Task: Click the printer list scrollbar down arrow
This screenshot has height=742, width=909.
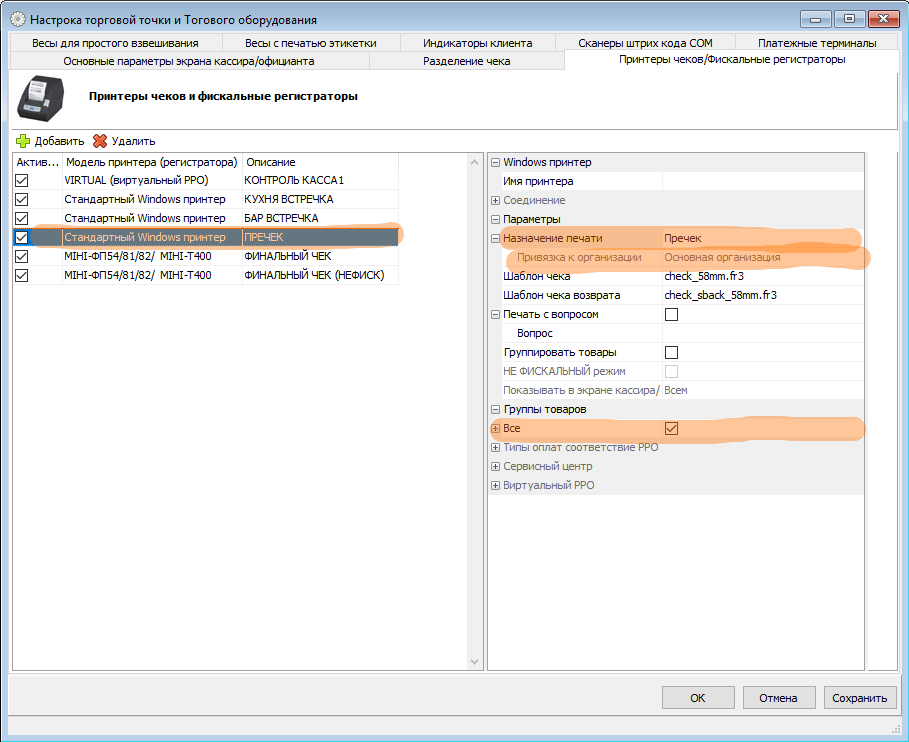Action: (x=476, y=662)
